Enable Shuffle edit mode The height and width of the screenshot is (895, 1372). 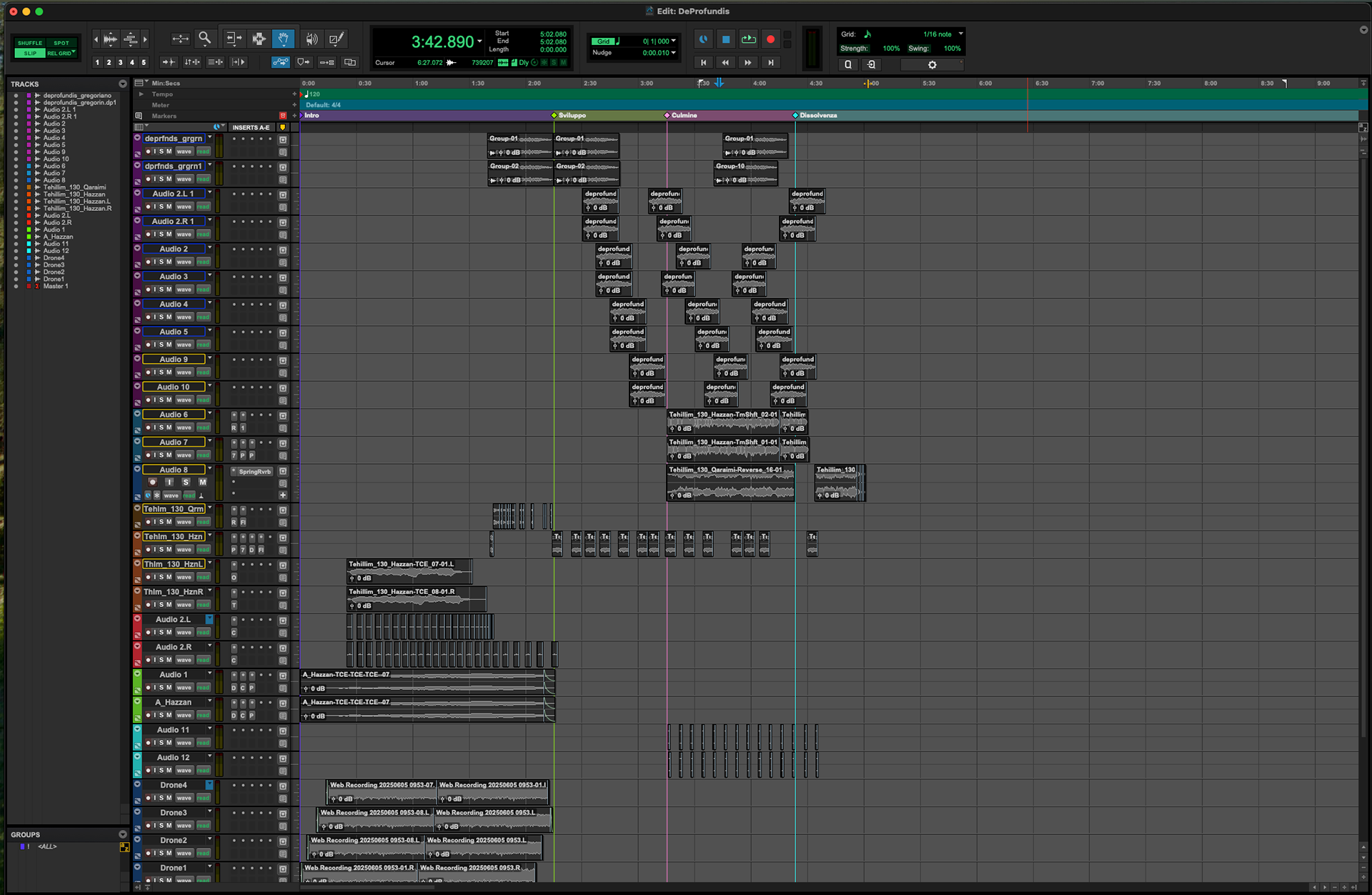point(30,43)
